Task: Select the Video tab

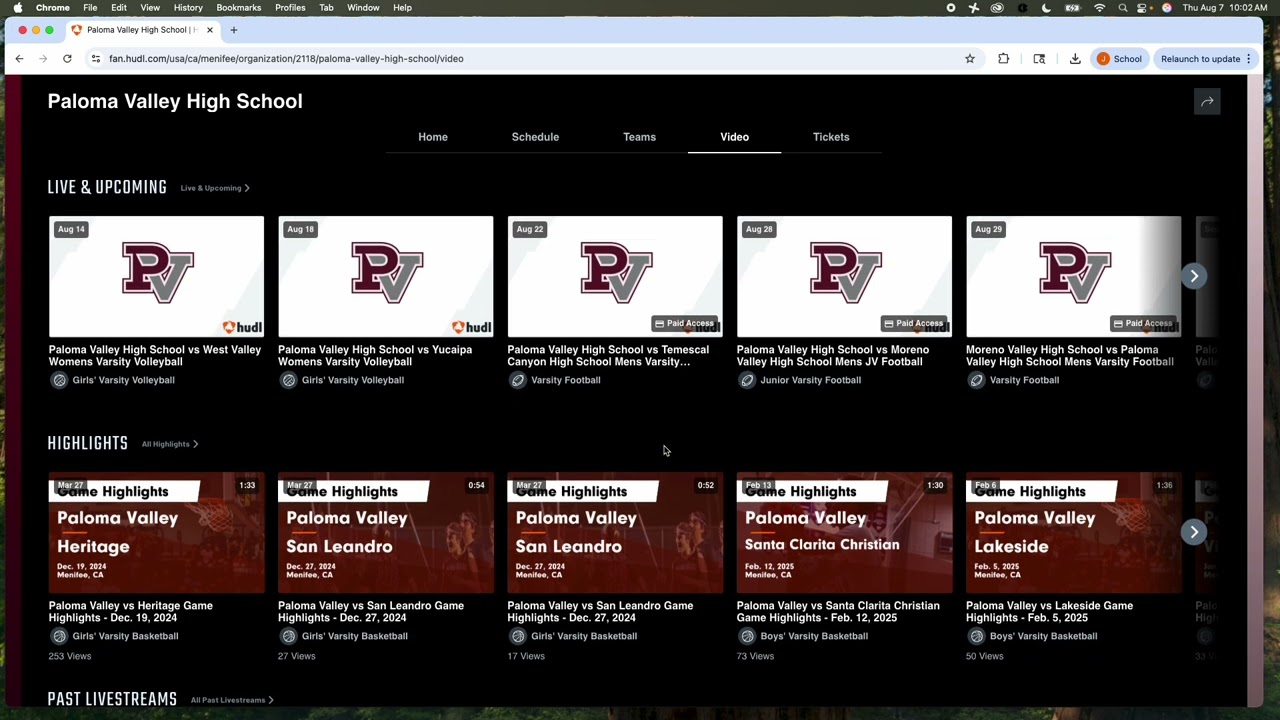Action: point(734,137)
